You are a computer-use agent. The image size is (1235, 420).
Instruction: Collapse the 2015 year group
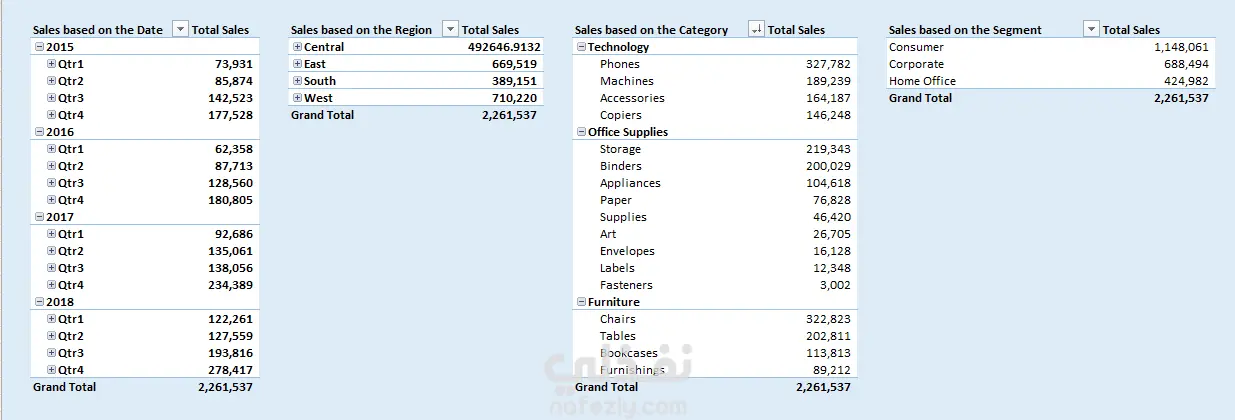[39, 47]
